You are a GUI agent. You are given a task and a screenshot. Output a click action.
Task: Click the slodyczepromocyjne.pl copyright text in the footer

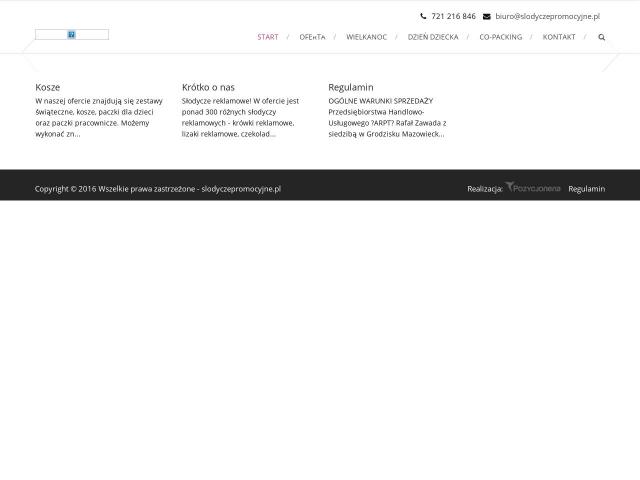[241, 189]
